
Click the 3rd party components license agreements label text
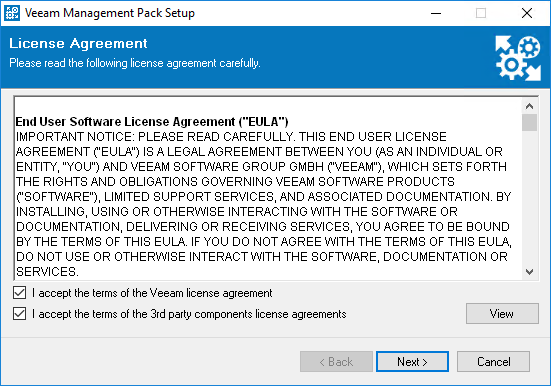point(189,314)
